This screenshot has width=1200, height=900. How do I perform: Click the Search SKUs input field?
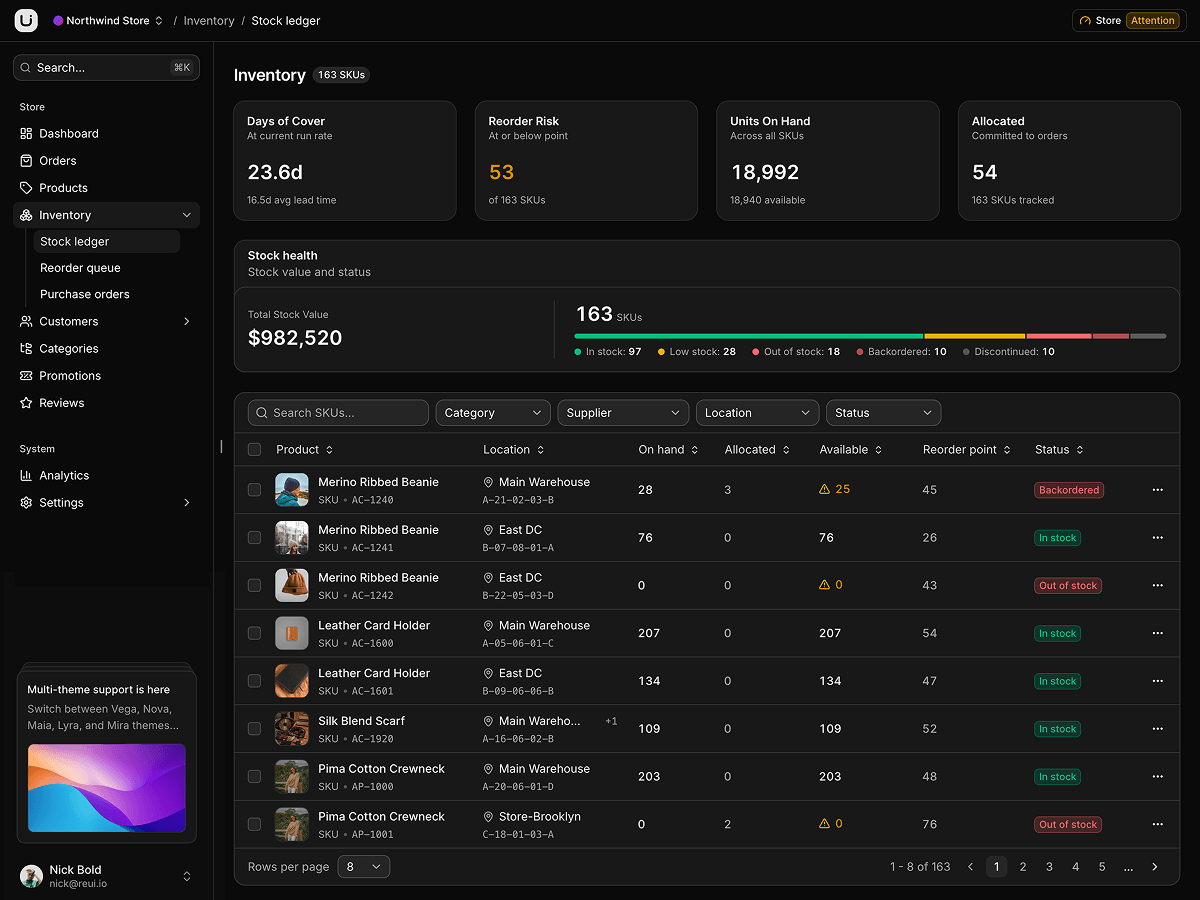[x=338, y=413]
